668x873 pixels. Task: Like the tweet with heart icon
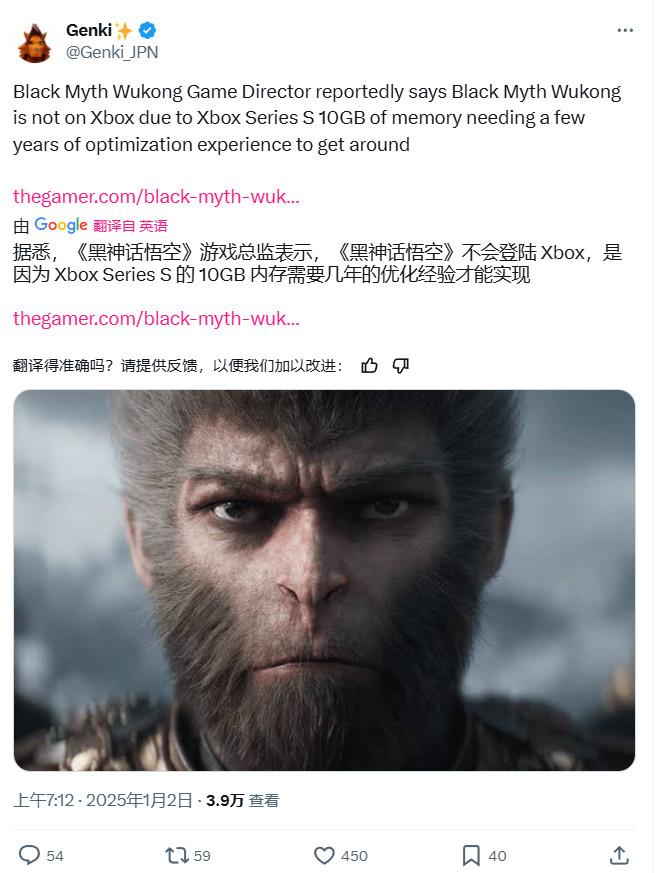point(324,855)
